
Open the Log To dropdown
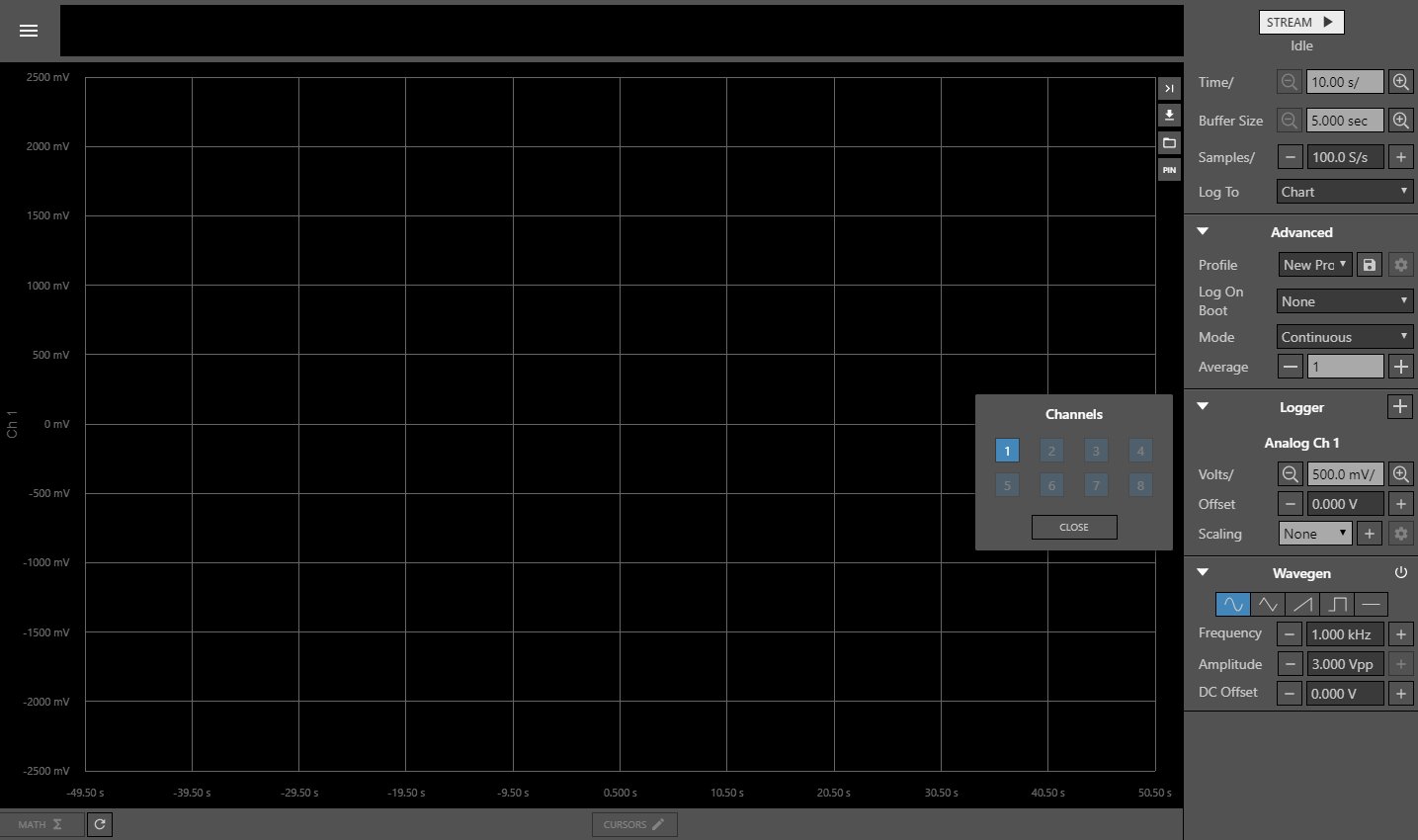1345,192
